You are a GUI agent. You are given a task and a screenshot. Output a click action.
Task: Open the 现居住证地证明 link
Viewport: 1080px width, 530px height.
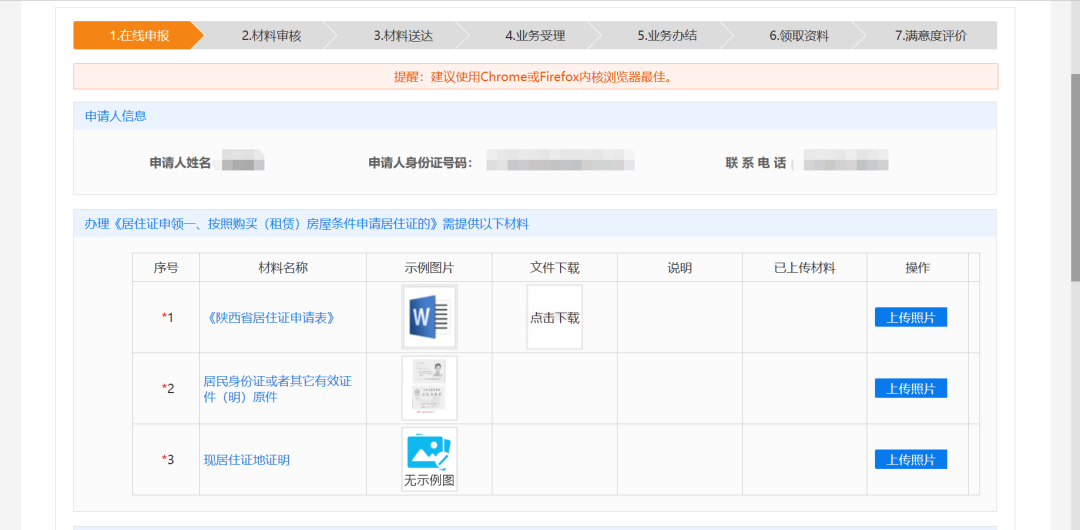click(x=247, y=460)
